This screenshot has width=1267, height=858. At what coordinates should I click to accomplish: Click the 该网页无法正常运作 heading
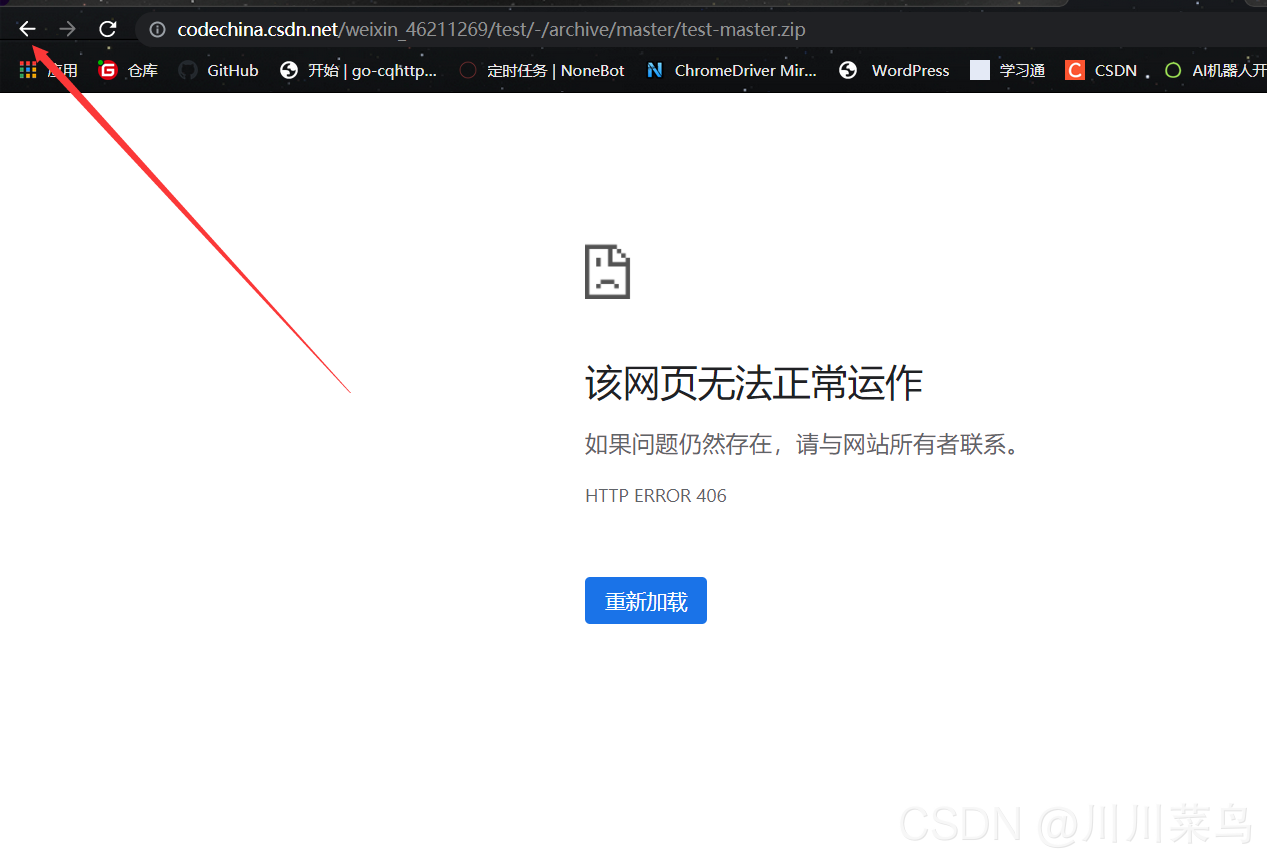tap(753, 384)
